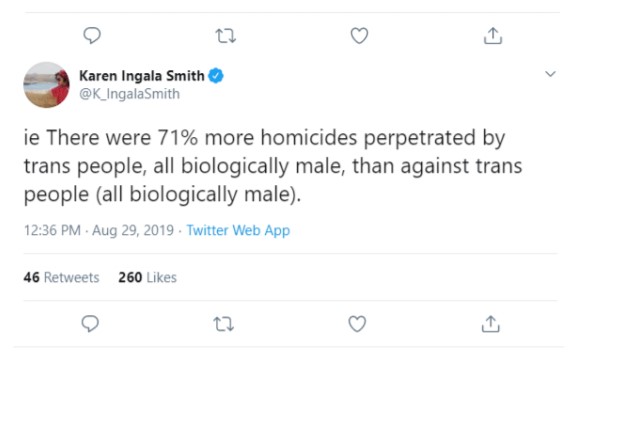View the 46 Retweets list
618x429 pixels.
pyautogui.click(x=61, y=277)
